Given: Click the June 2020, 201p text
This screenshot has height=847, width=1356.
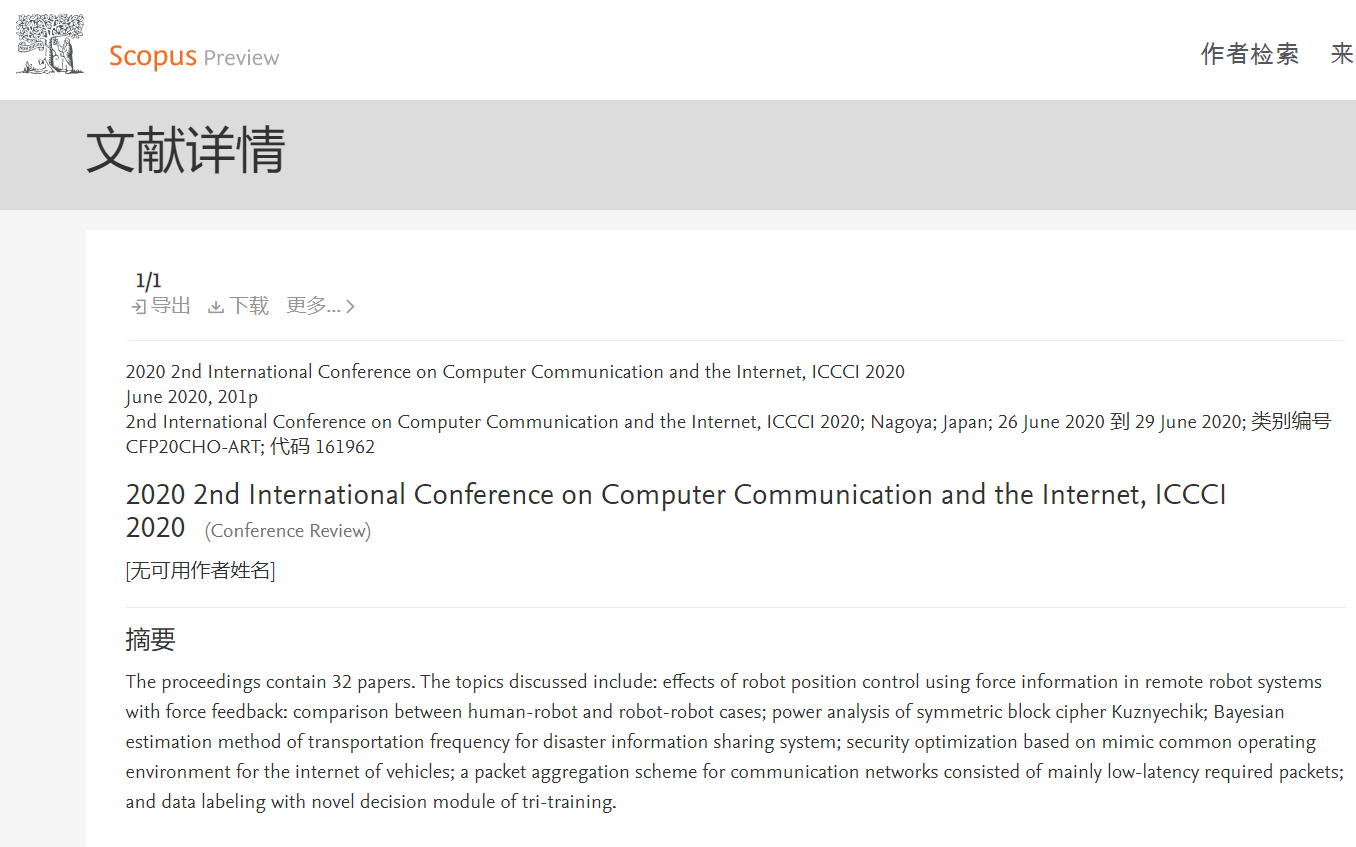Looking at the screenshot, I should 192,397.
